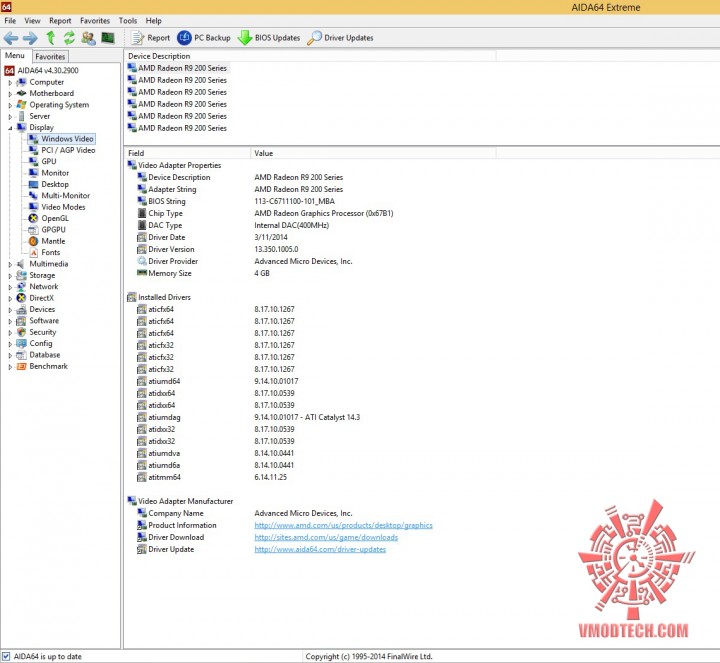The width and height of the screenshot is (720, 663).
Task: Open the amd.com desktop graphics product link
Action: coord(343,525)
